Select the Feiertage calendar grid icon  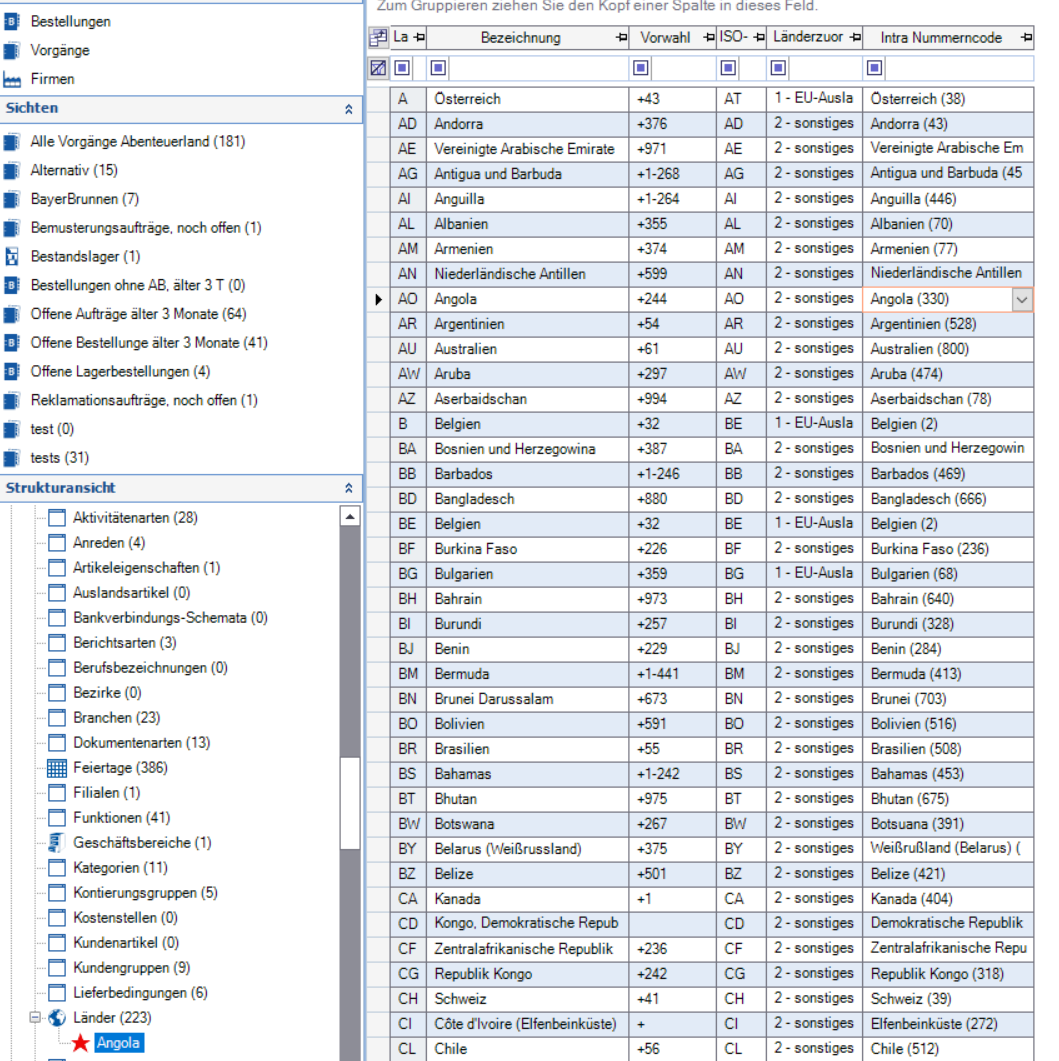[57, 768]
